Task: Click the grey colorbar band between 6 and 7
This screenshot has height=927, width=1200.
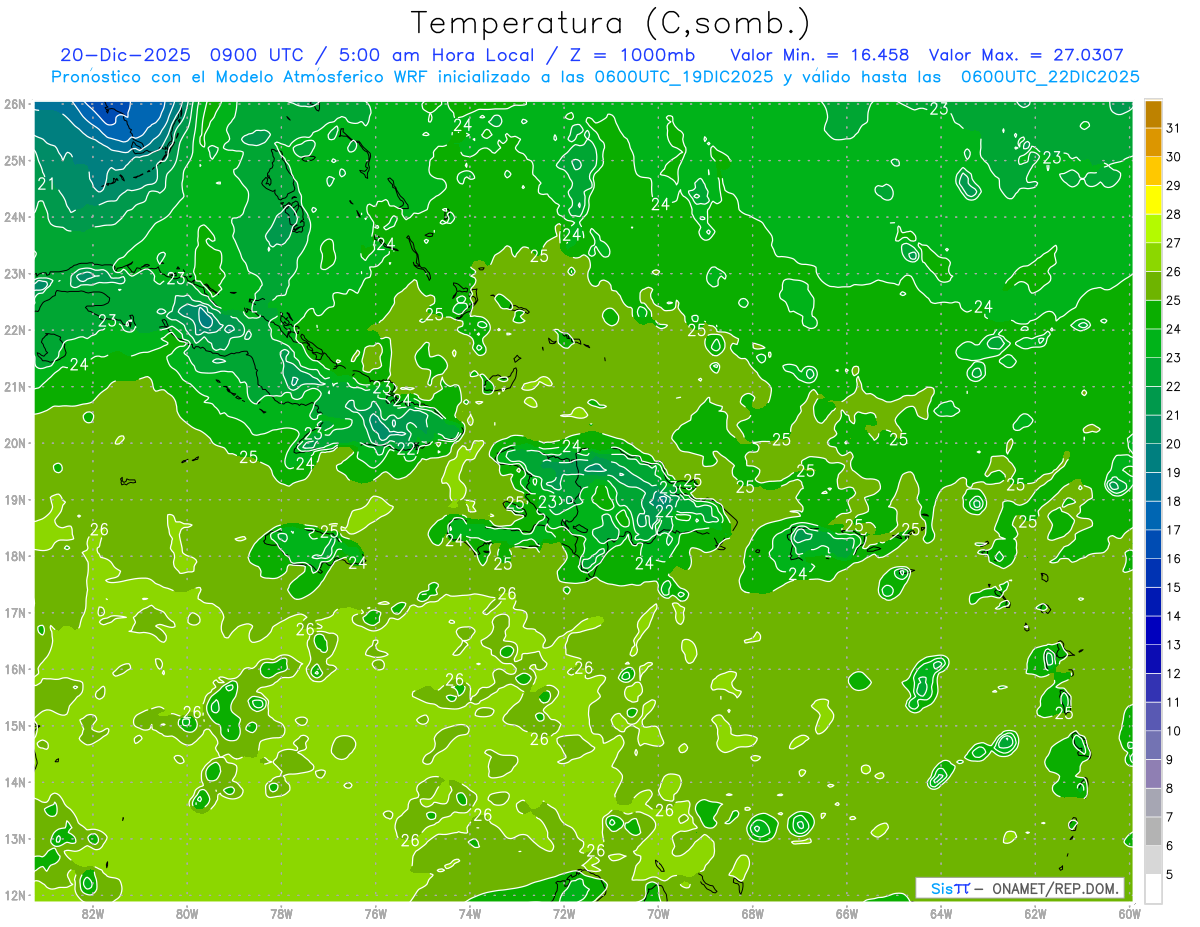Action: pos(1153,831)
